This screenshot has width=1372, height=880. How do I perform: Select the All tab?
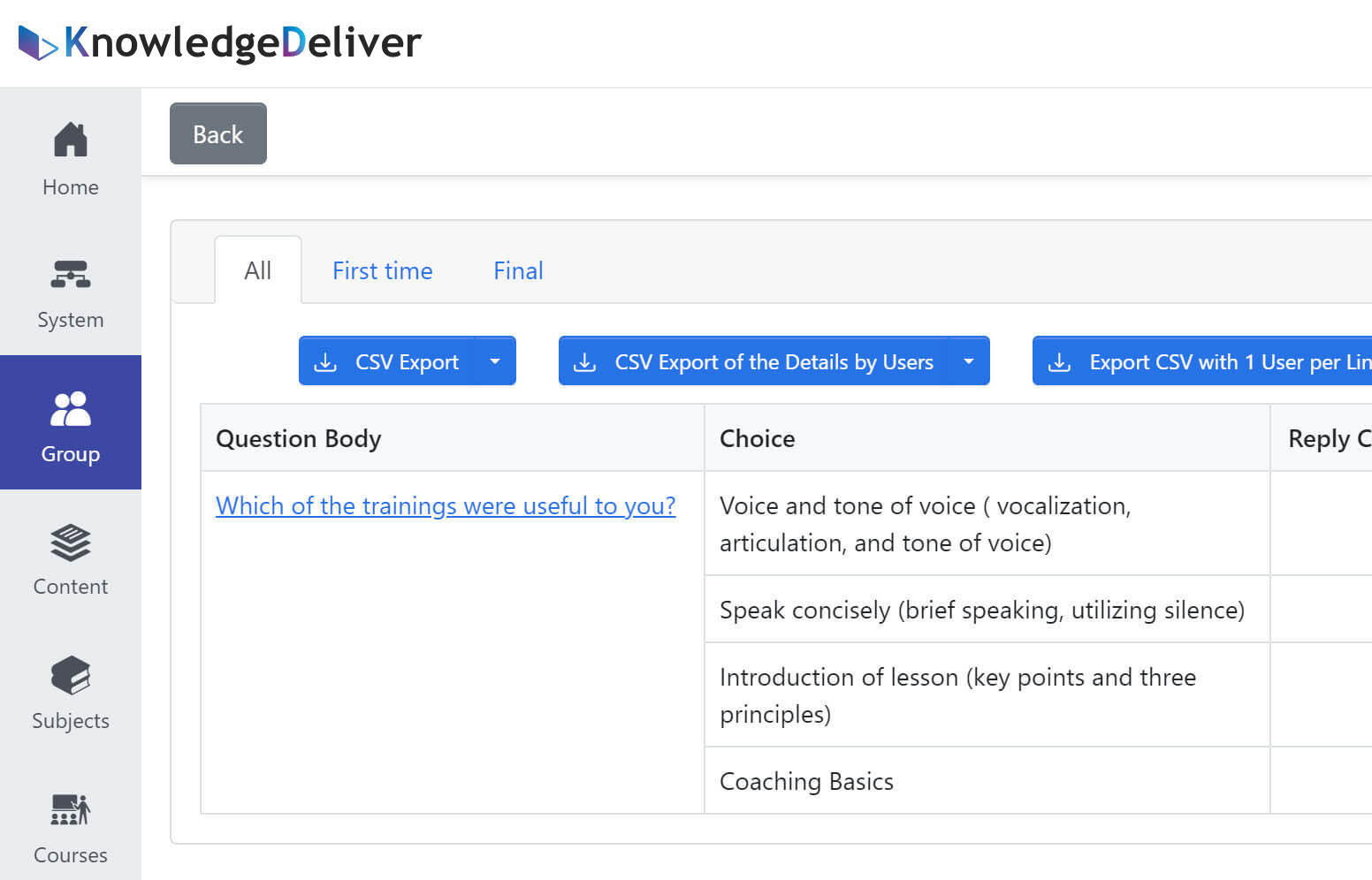(x=257, y=271)
